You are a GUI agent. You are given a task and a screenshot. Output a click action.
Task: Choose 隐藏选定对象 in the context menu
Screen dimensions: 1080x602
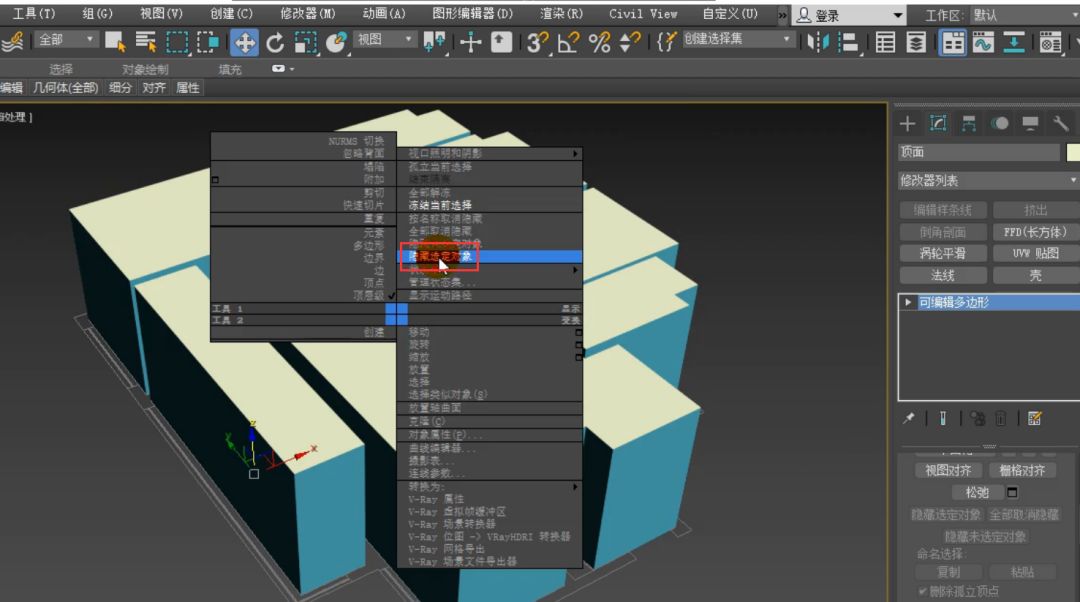(490, 256)
